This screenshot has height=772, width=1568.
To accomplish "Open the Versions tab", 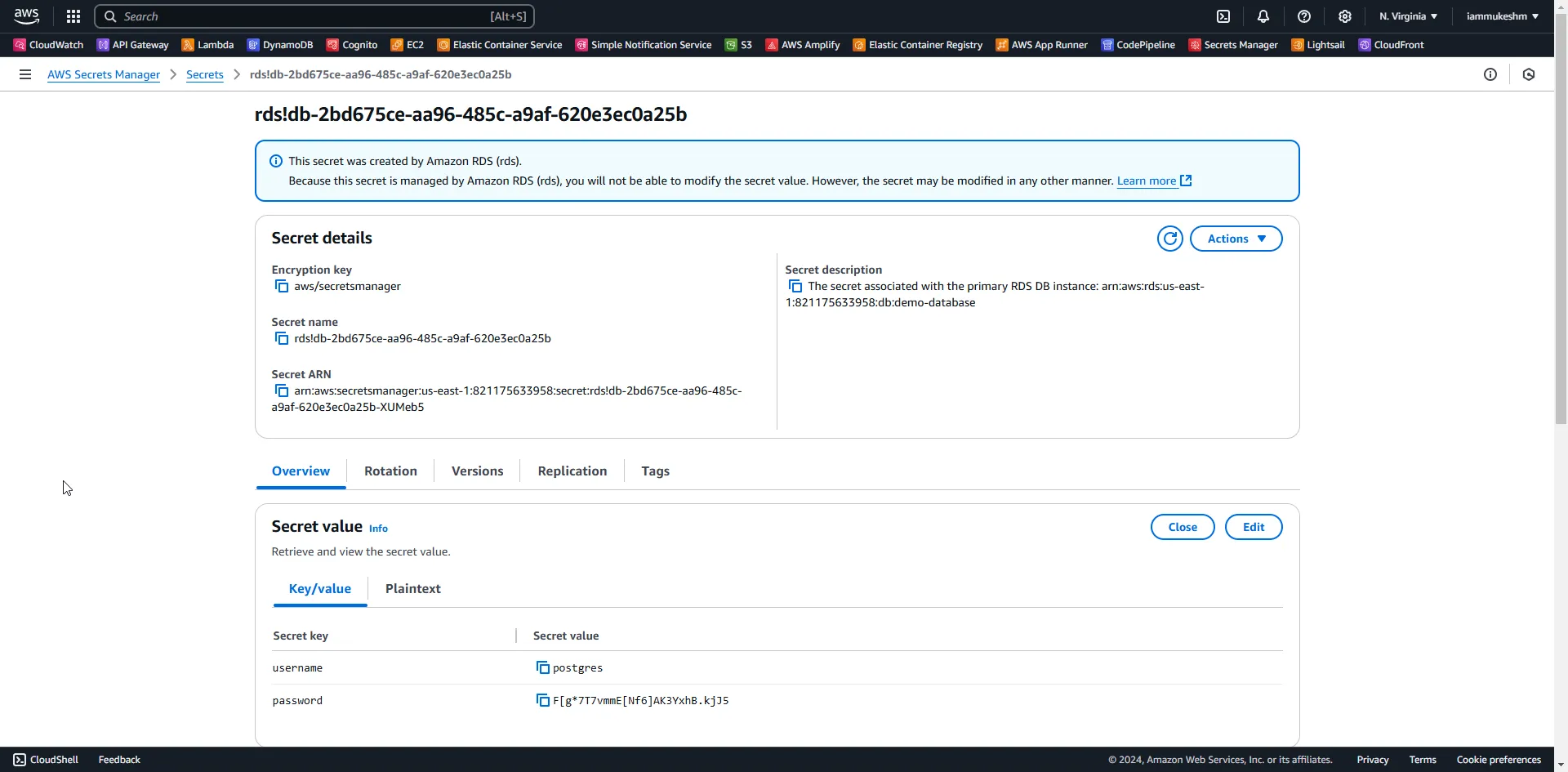I will click(x=477, y=471).
